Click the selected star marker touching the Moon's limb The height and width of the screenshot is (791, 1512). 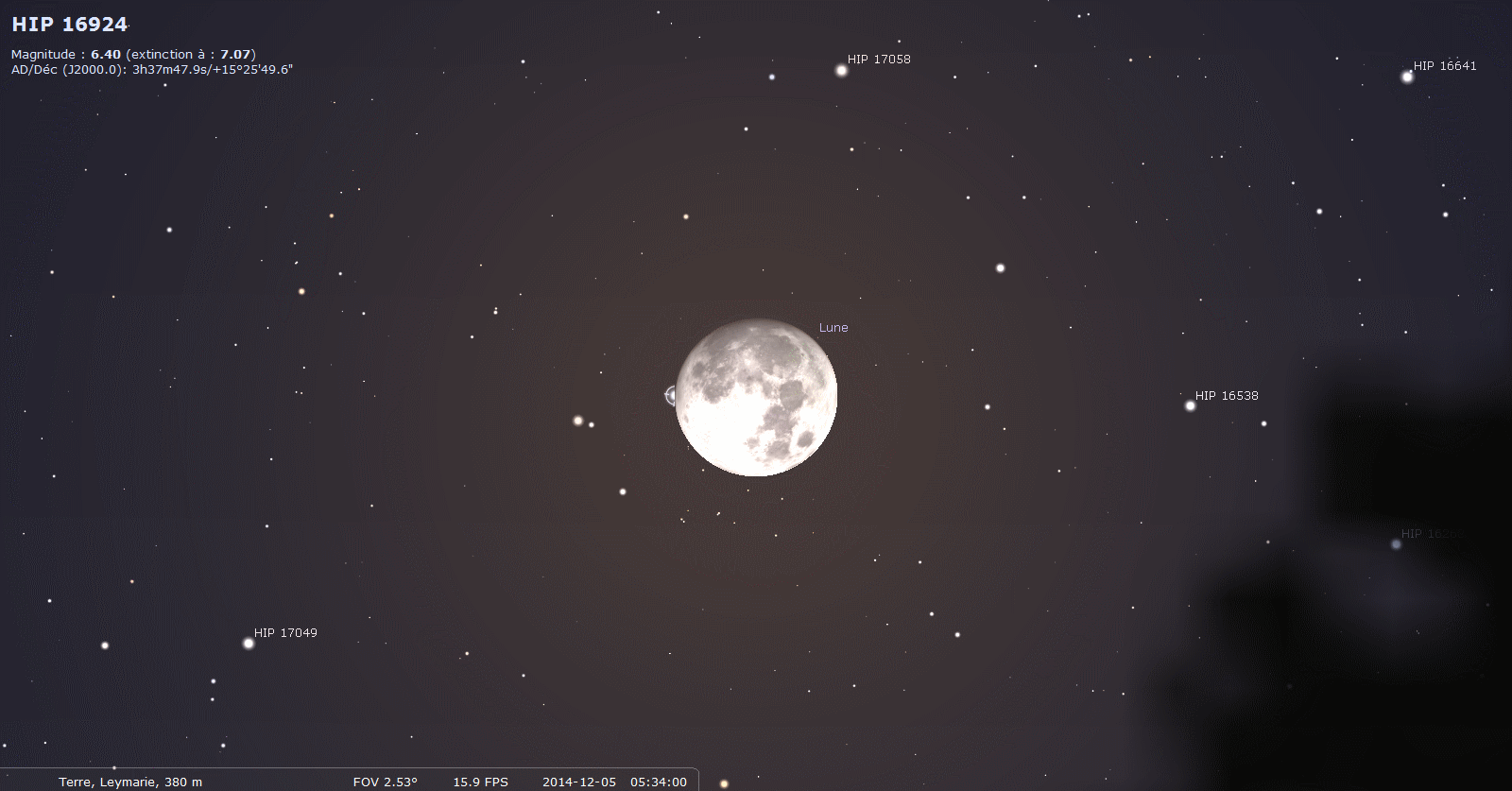pyautogui.click(x=671, y=396)
